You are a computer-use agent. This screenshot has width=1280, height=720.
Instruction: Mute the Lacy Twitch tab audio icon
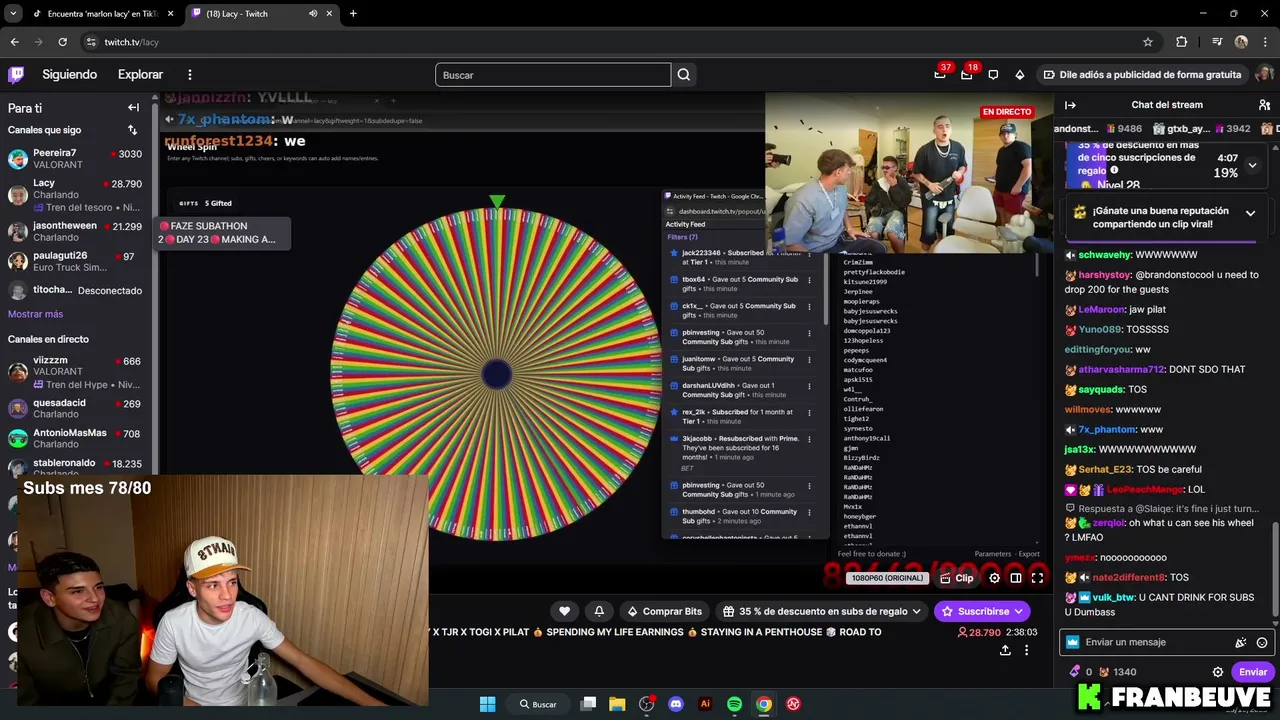[x=313, y=14]
